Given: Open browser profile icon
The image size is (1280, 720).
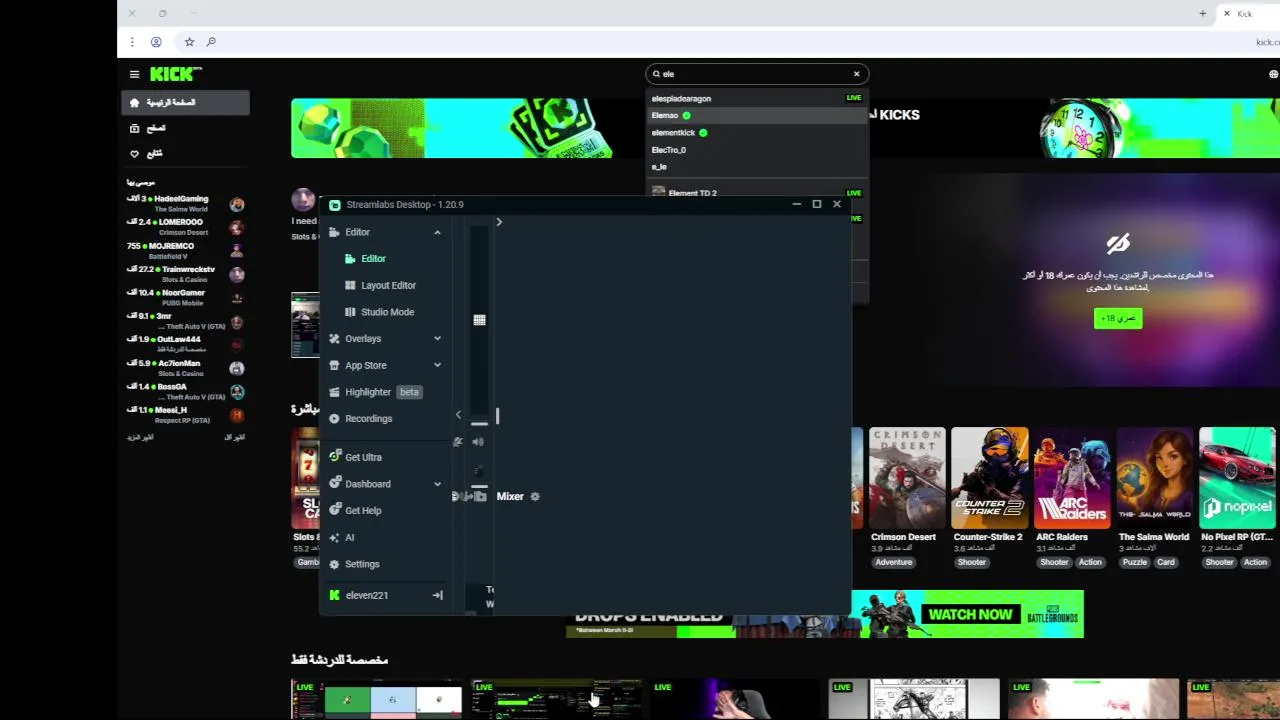Looking at the screenshot, I should 156,42.
